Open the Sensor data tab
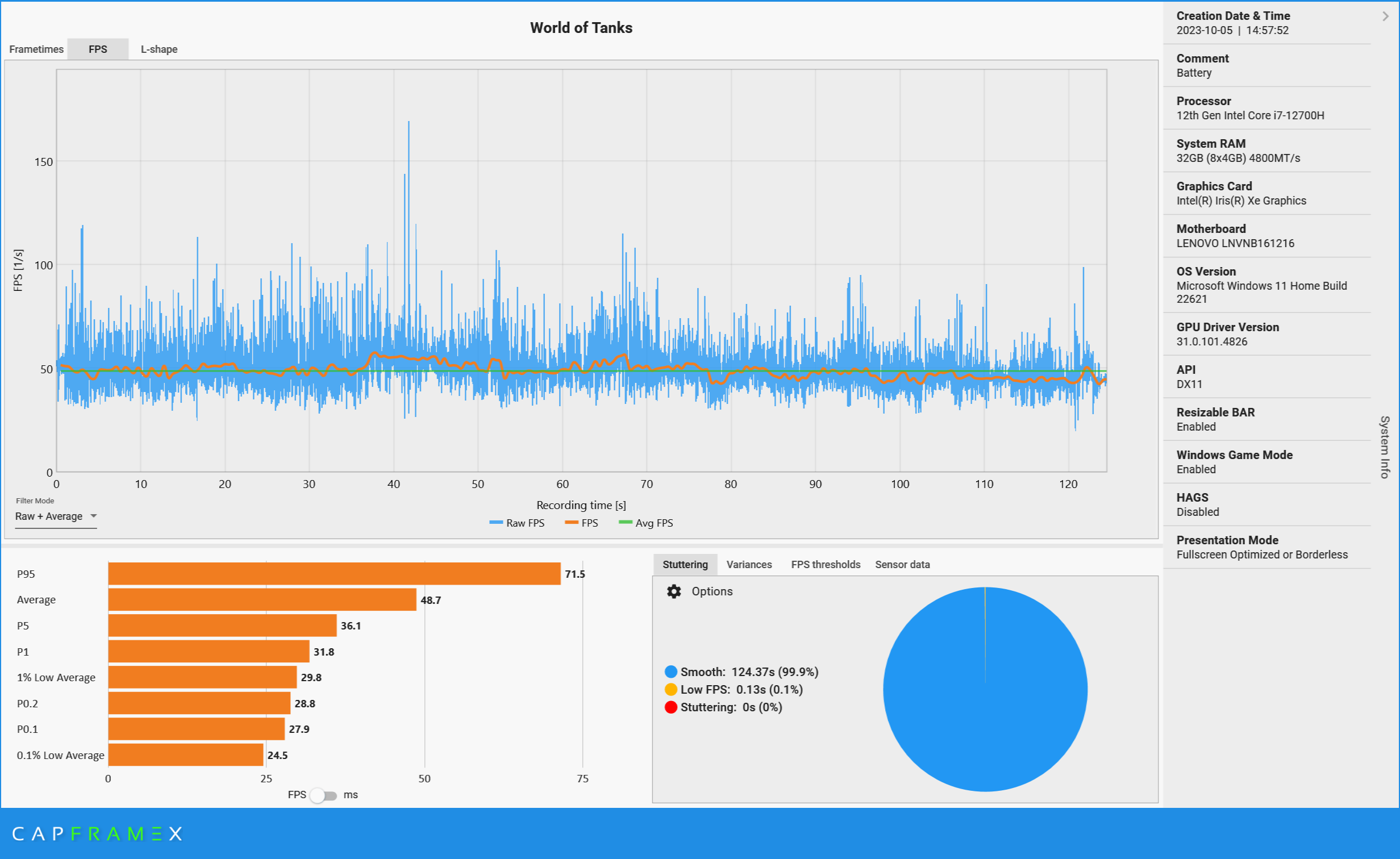This screenshot has height=859, width=1400. click(x=902, y=564)
